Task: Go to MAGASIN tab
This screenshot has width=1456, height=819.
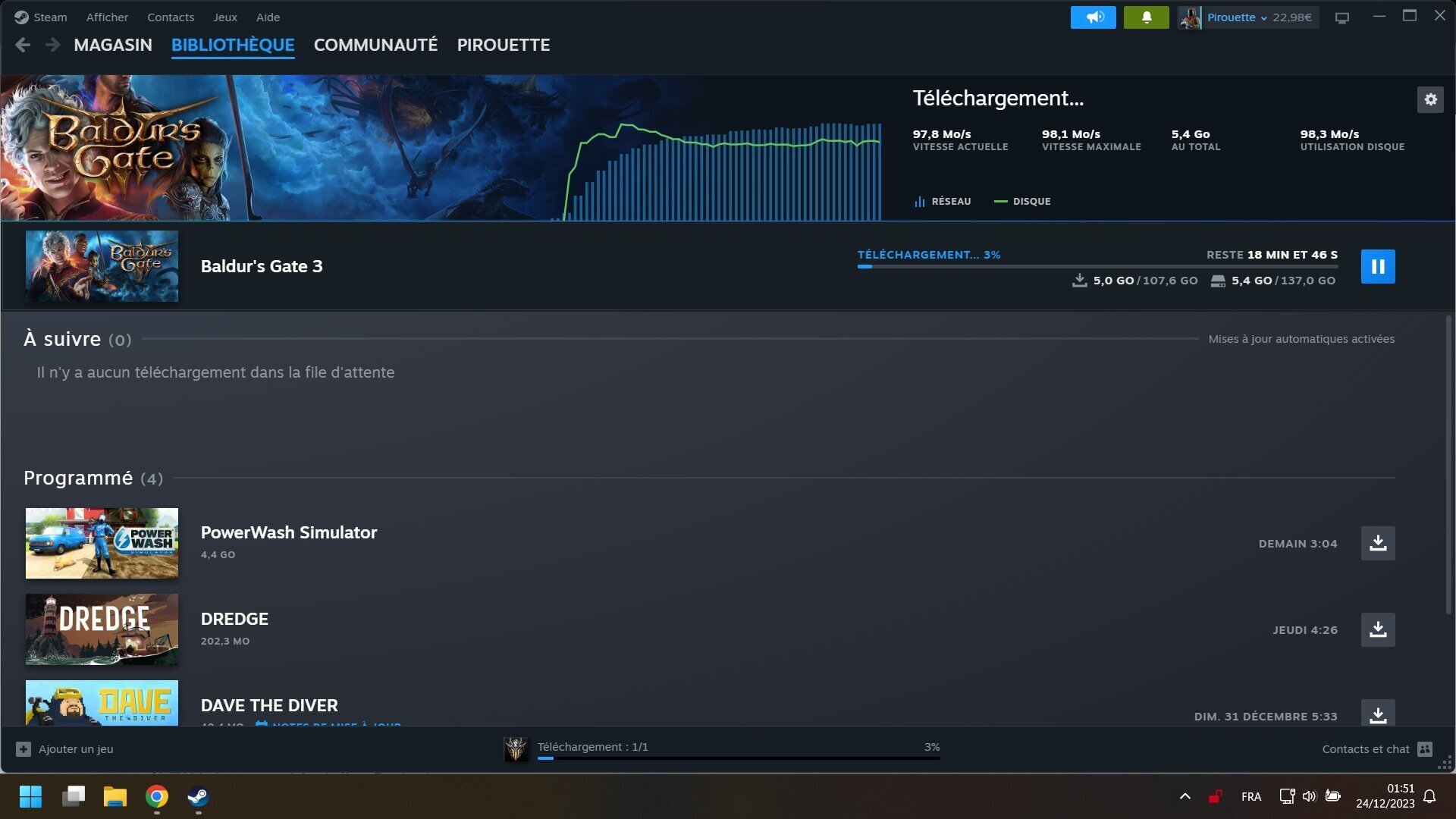Action: pyautogui.click(x=113, y=45)
